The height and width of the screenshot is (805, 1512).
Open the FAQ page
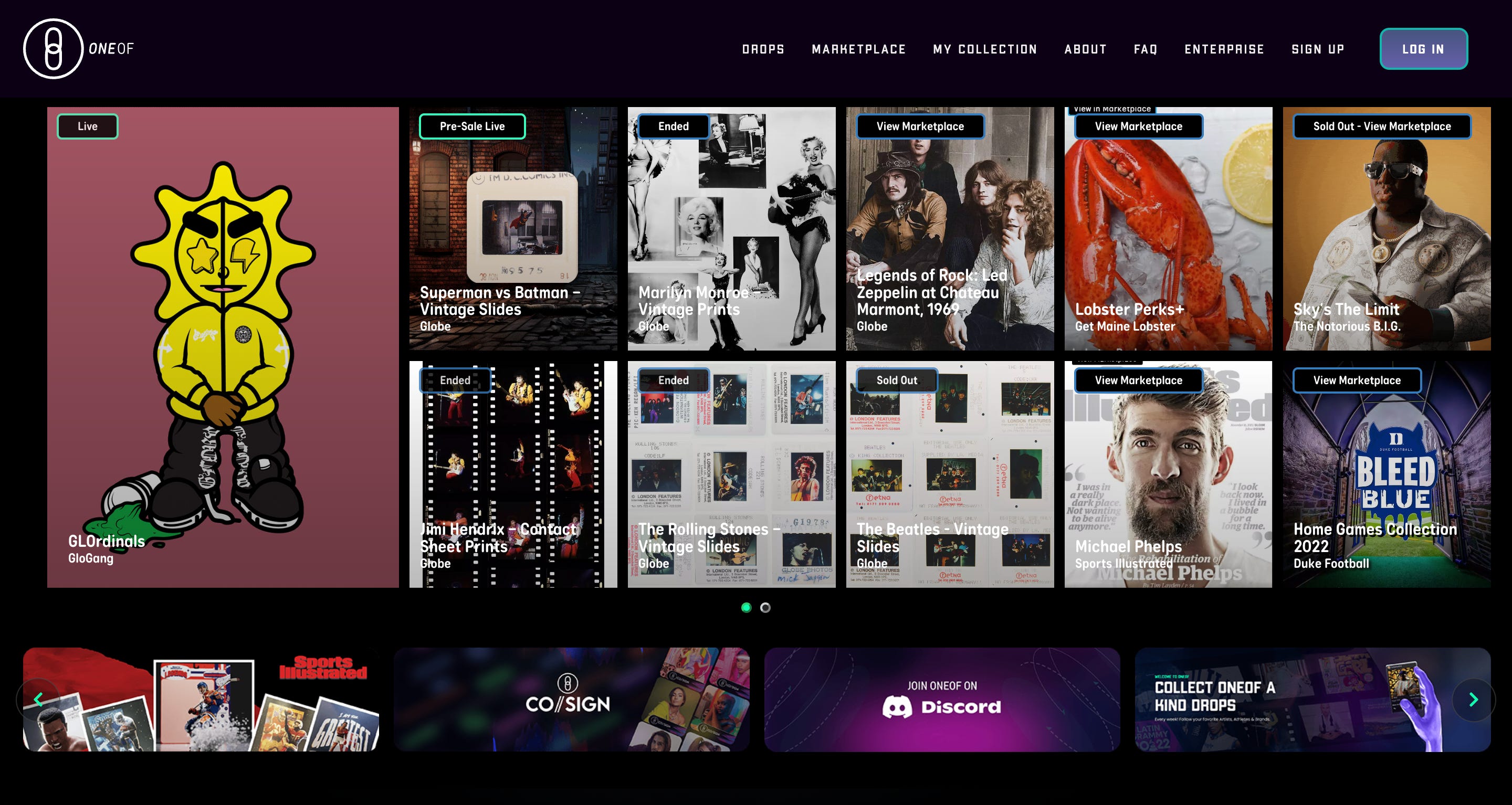tap(1145, 49)
